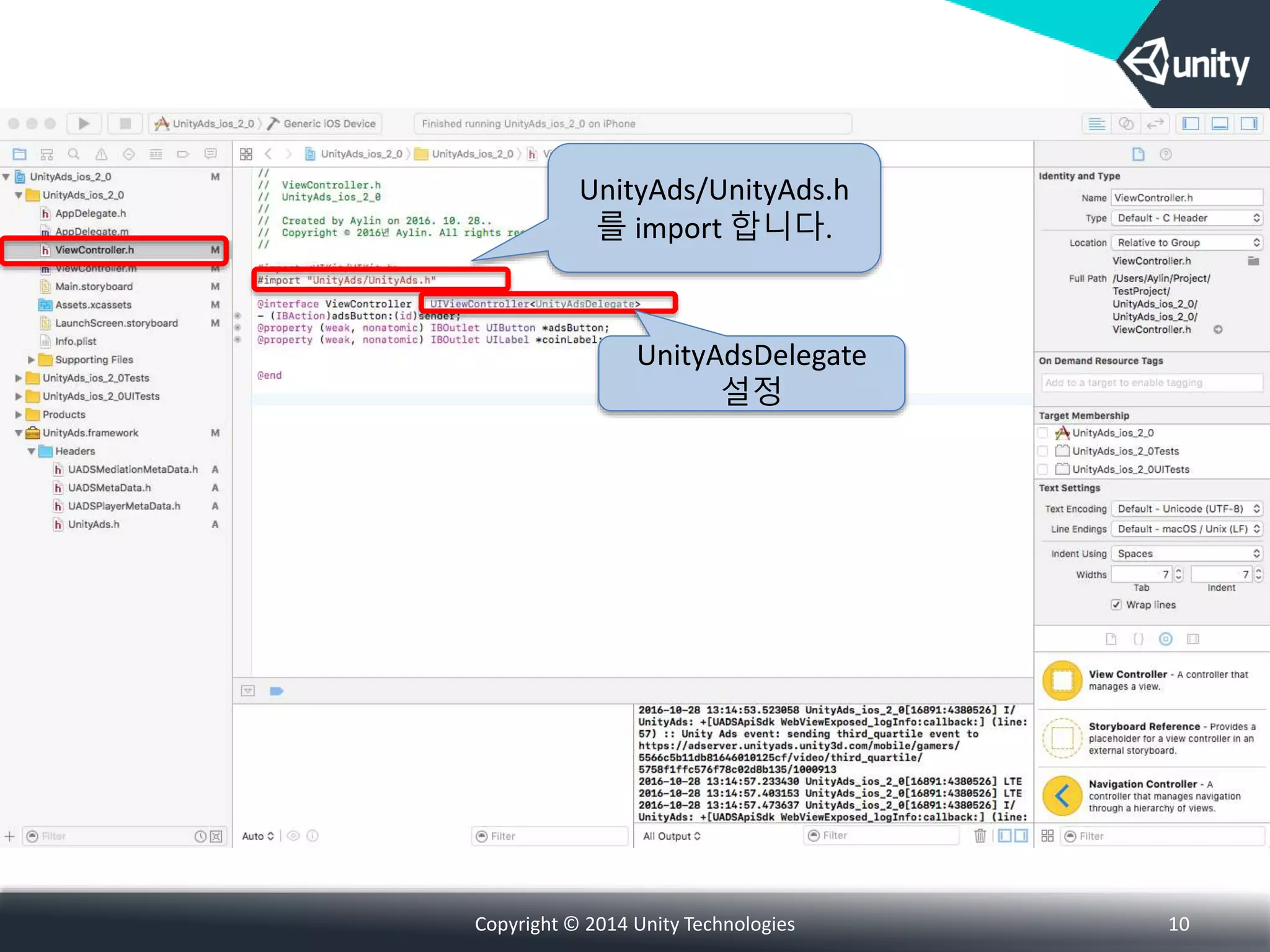Open the Breakpoint navigator icon
1270x952 pixels.
[x=182, y=154]
